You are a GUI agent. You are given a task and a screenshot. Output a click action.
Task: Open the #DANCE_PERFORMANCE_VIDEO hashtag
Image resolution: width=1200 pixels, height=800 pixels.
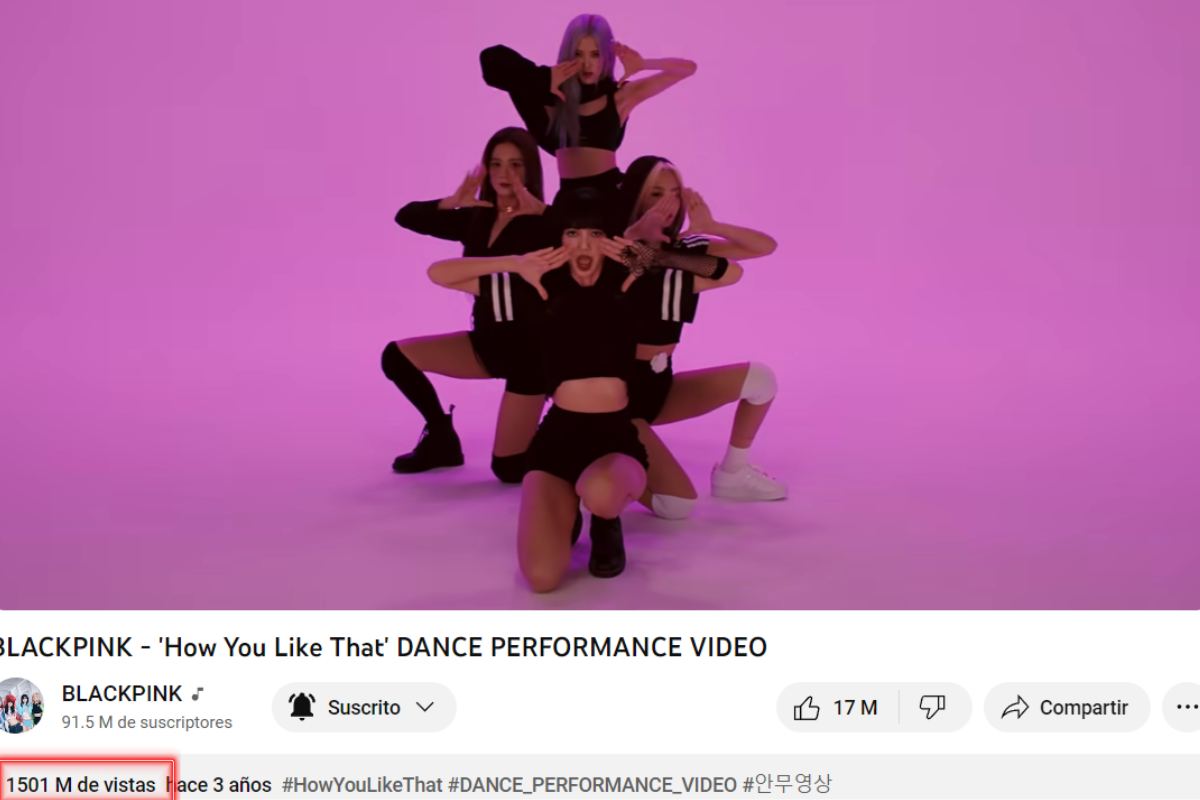tap(593, 785)
